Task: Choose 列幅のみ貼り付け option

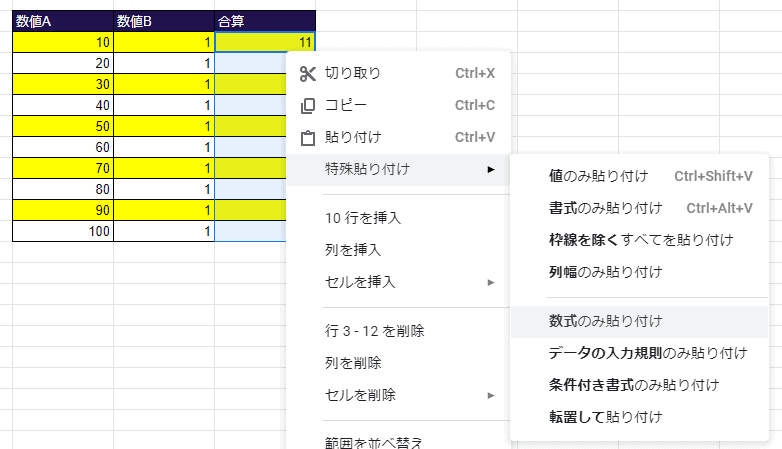Action: [605, 271]
